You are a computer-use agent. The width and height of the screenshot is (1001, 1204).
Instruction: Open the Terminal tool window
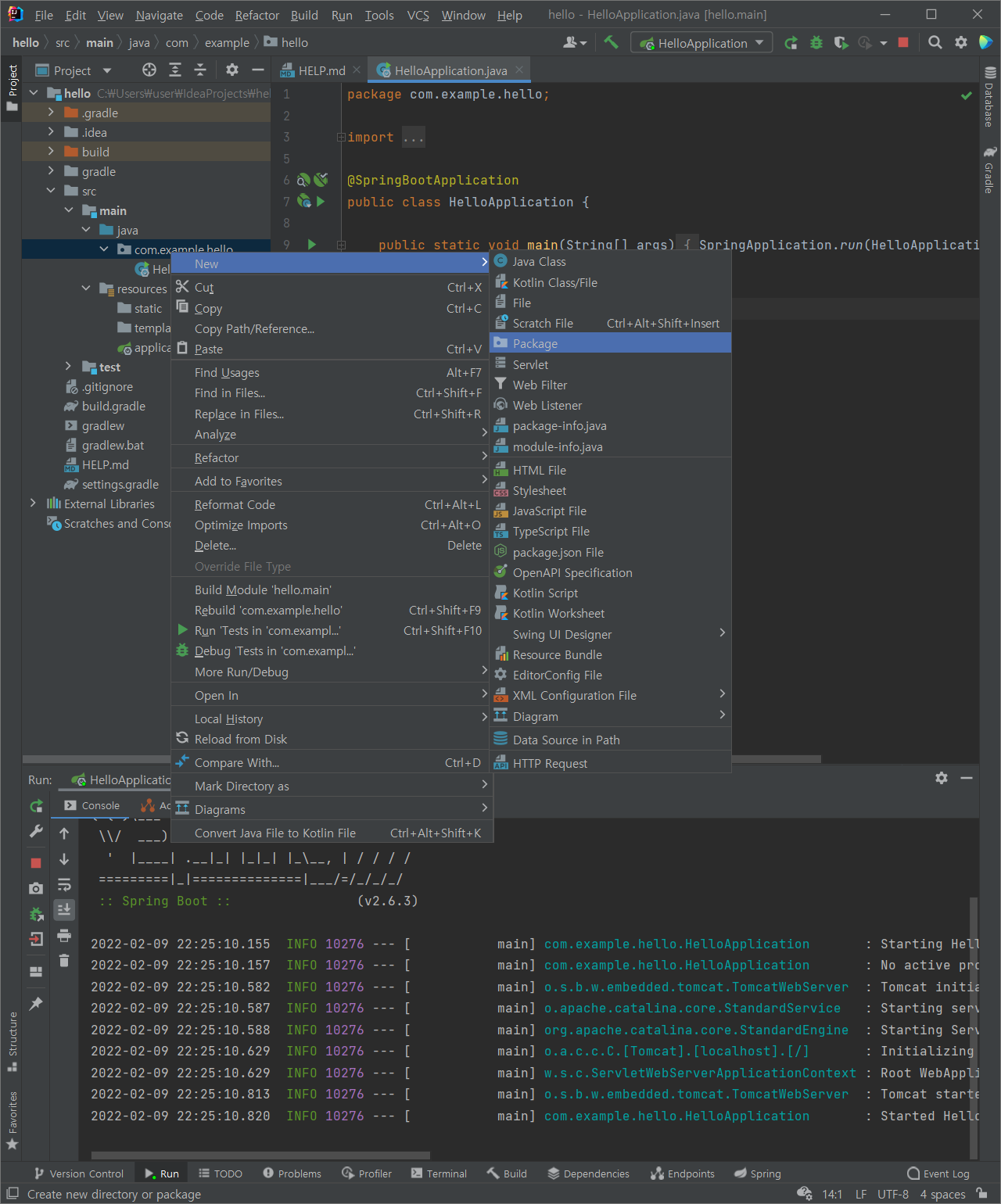pyautogui.click(x=439, y=1174)
